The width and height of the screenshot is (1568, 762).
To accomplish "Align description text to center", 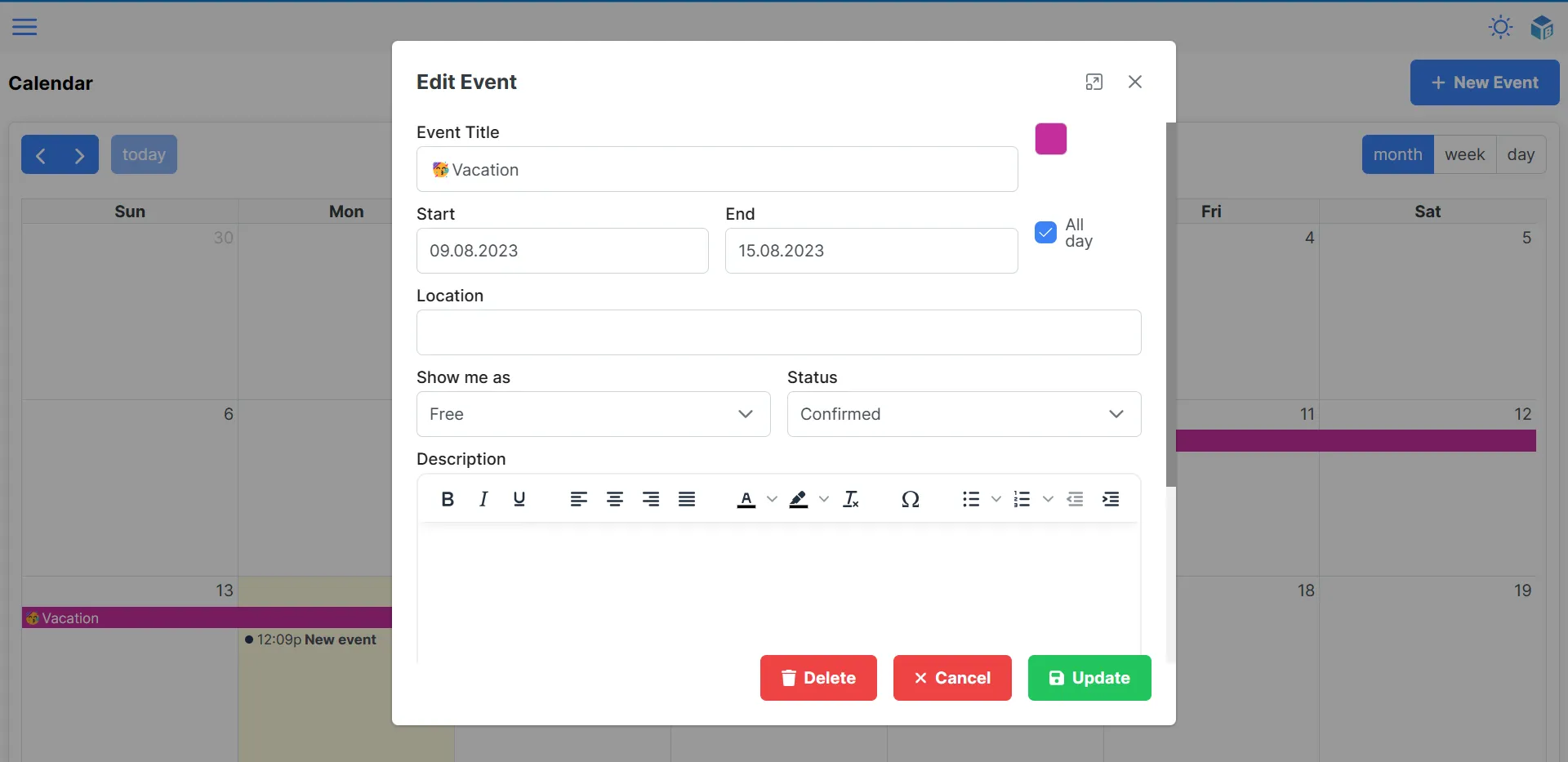I will 614,499.
